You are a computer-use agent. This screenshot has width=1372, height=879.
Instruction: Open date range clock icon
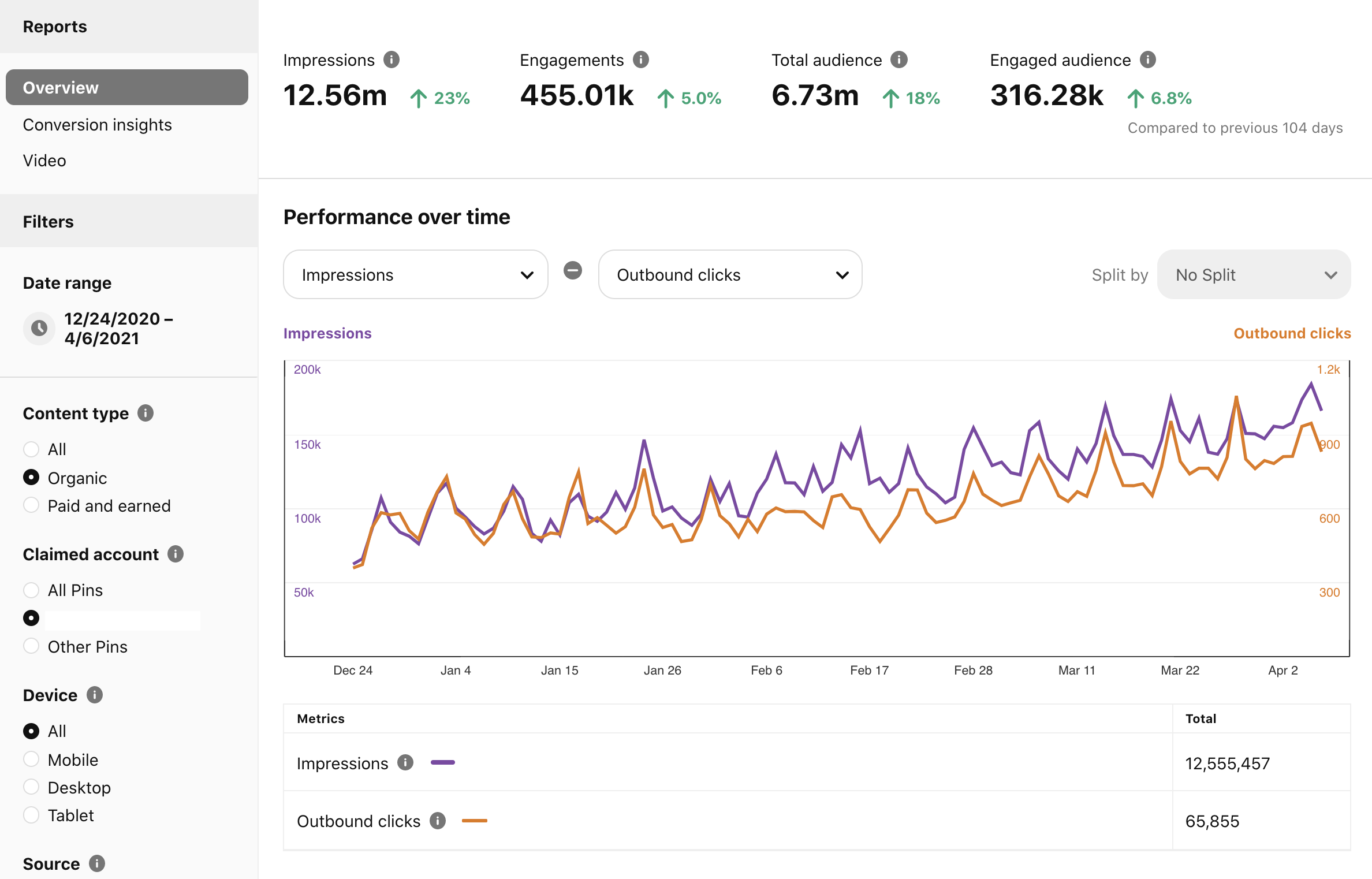pos(39,328)
